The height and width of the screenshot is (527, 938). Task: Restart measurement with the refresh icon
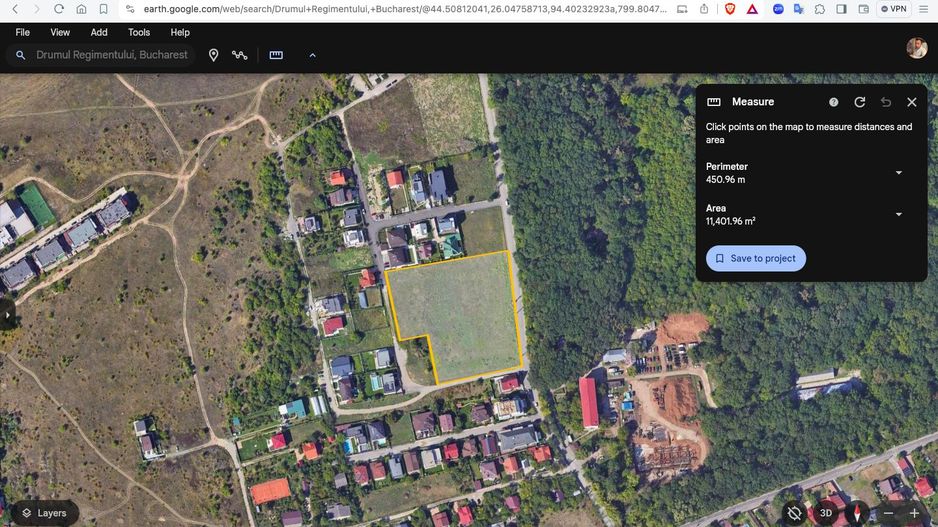click(860, 102)
